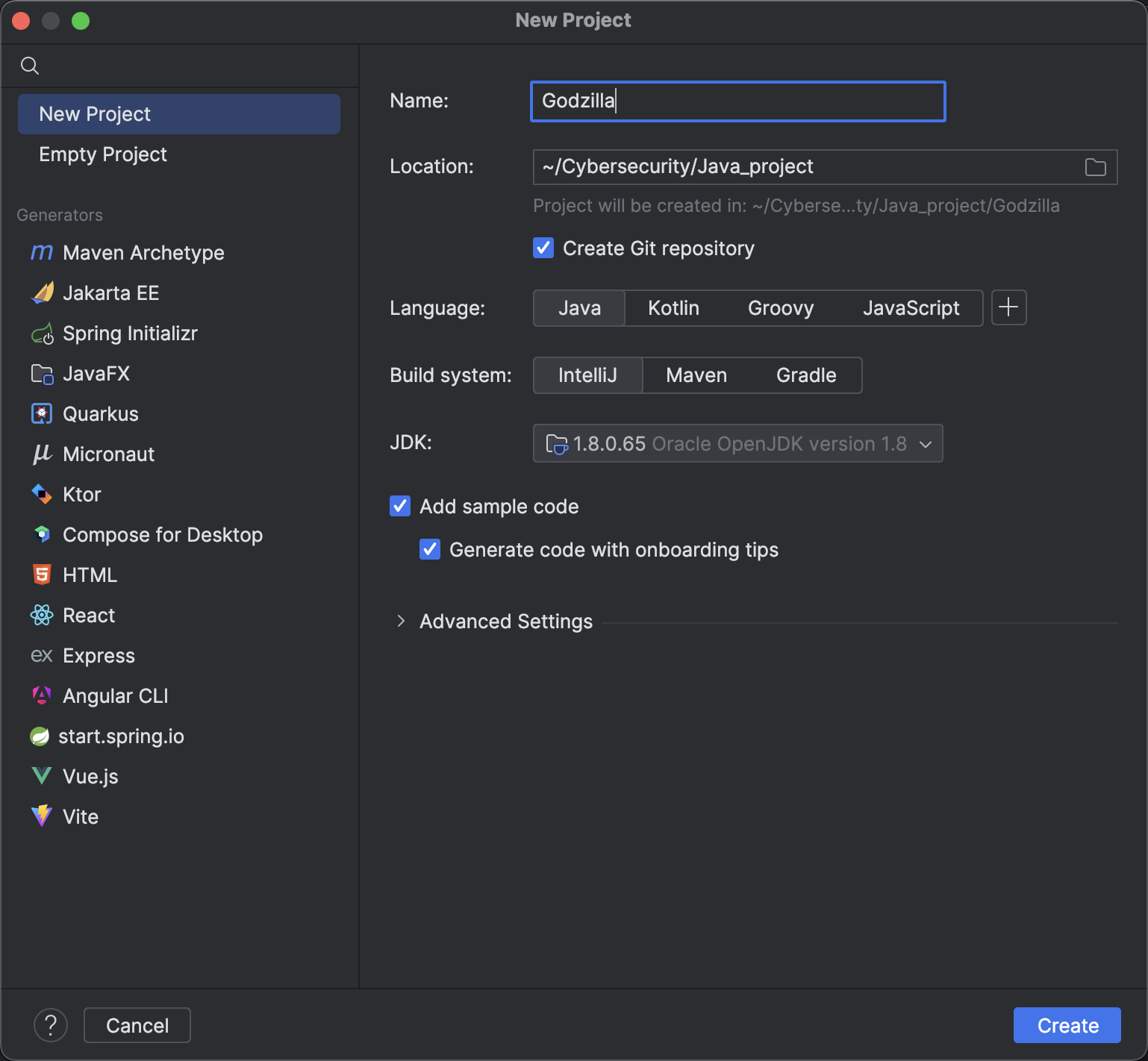This screenshot has height=1061, width=1148.
Task: Click the Cancel button
Action: click(x=137, y=1025)
